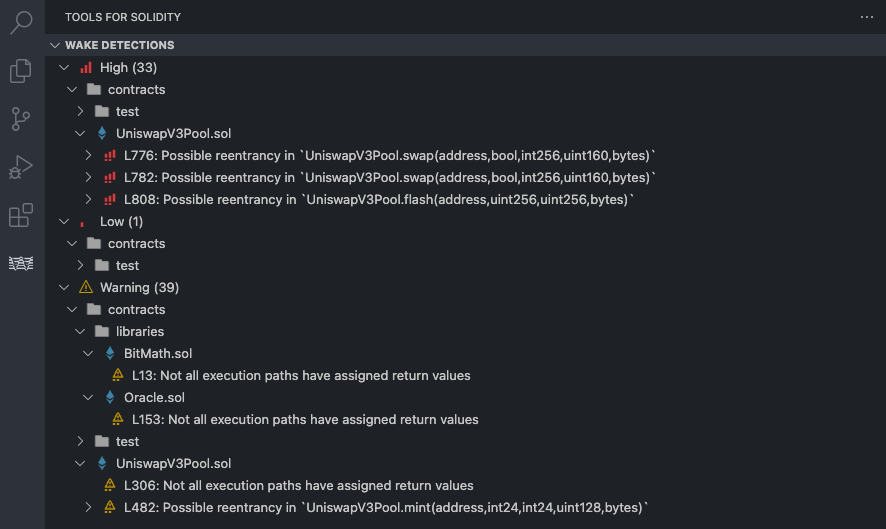Click the yellow Warning triangle icon

(x=86, y=287)
